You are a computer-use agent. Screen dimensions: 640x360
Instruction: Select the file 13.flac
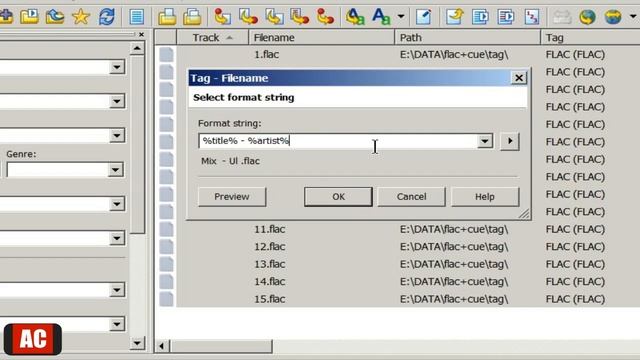270,264
